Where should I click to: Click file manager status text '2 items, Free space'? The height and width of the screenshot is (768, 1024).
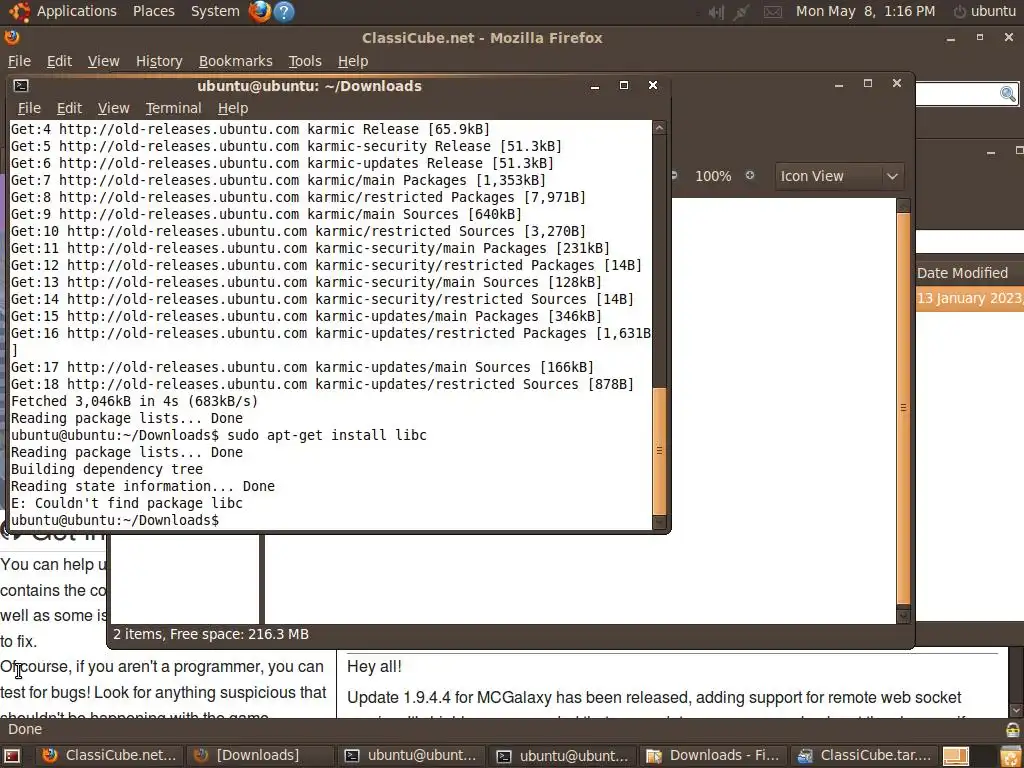[x=211, y=634]
